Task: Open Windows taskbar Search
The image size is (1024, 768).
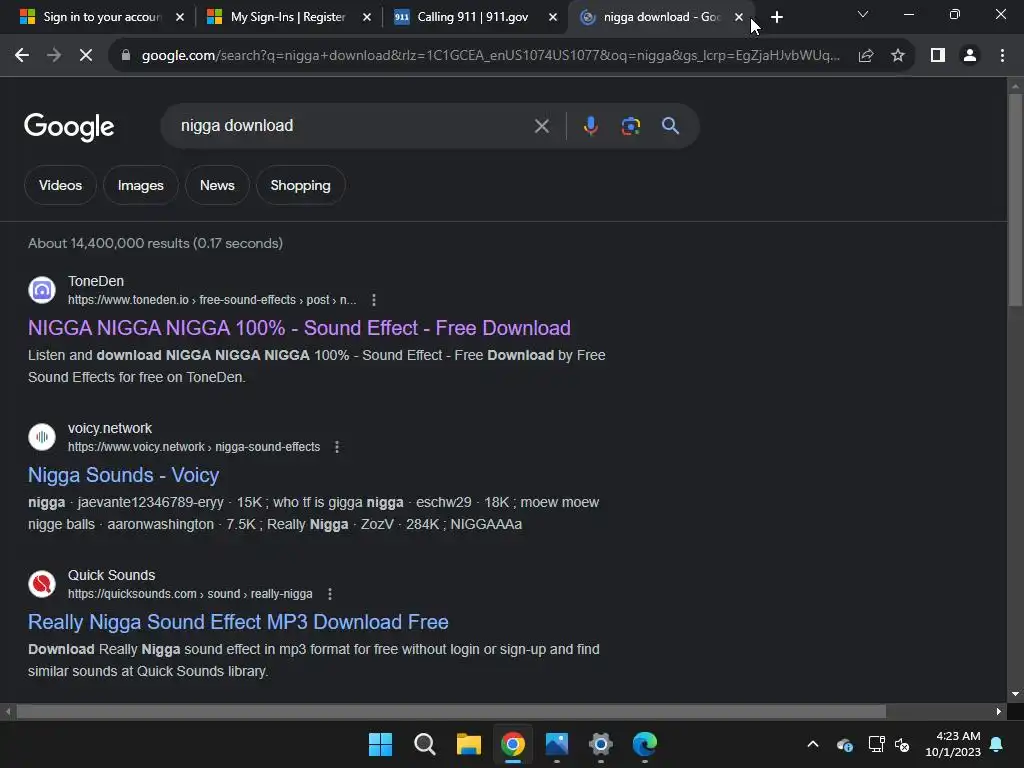Action: (x=424, y=744)
